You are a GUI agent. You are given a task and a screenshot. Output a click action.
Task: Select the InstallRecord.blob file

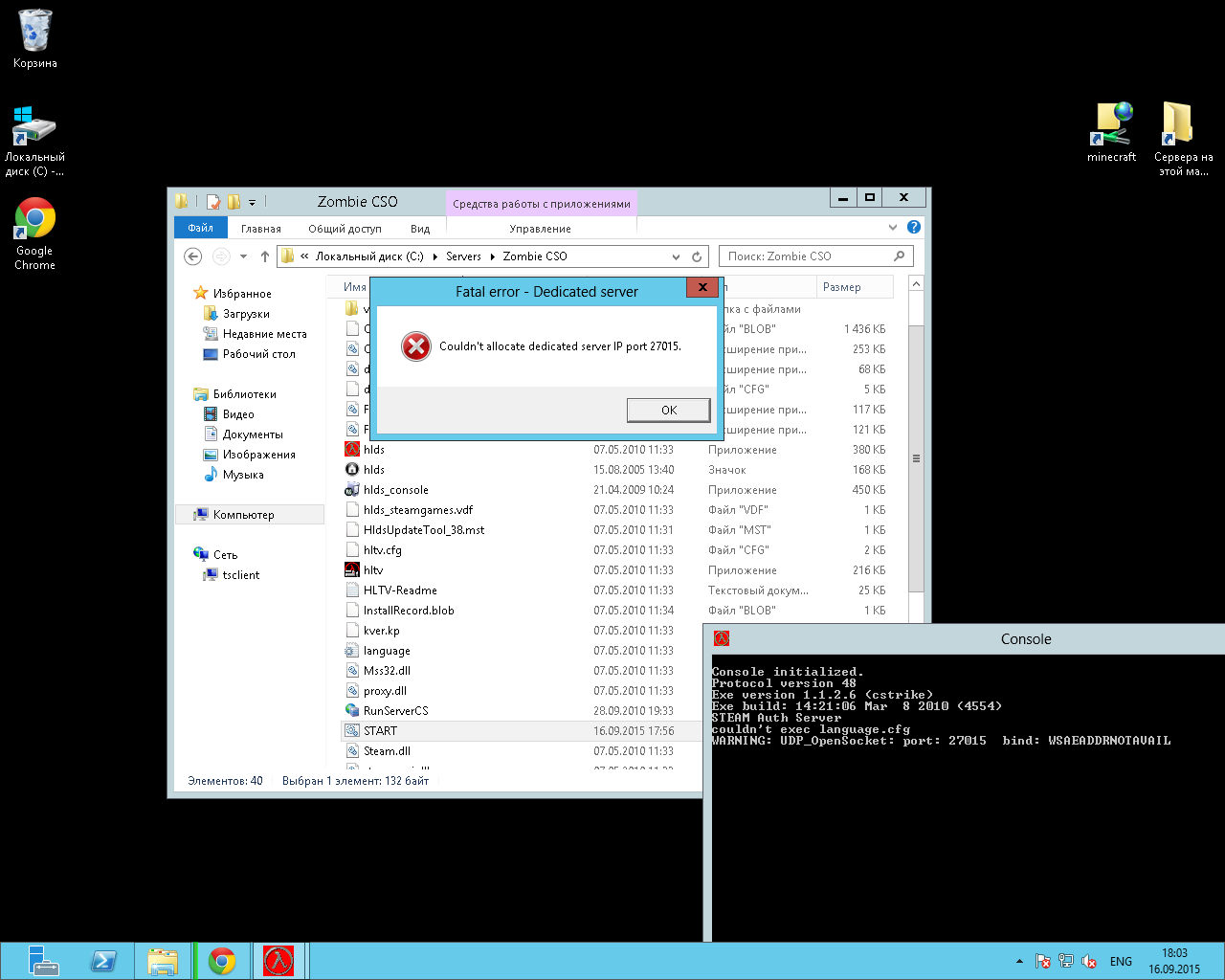[616, 611]
